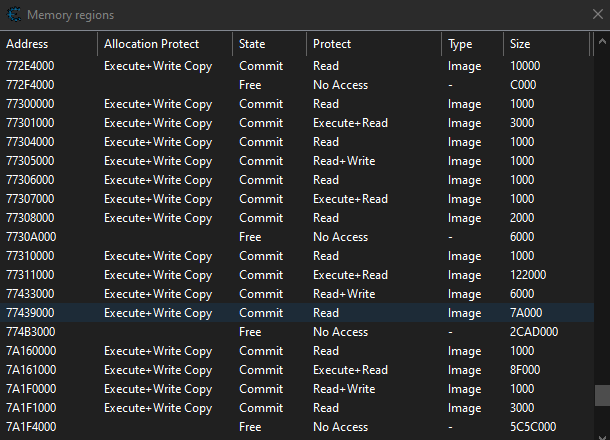The height and width of the screenshot is (440, 610).
Task: Select free region at address 772F4000
Action: coord(30,85)
